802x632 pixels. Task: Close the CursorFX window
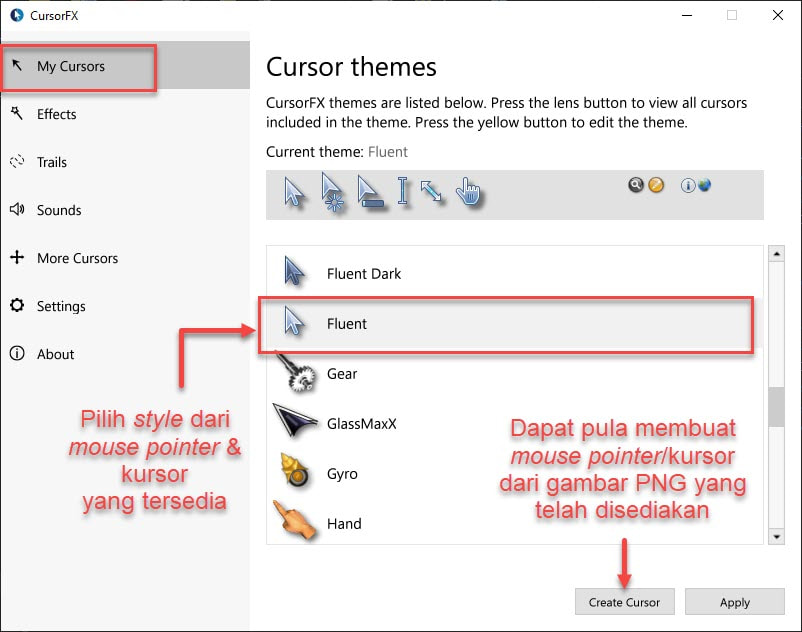777,15
